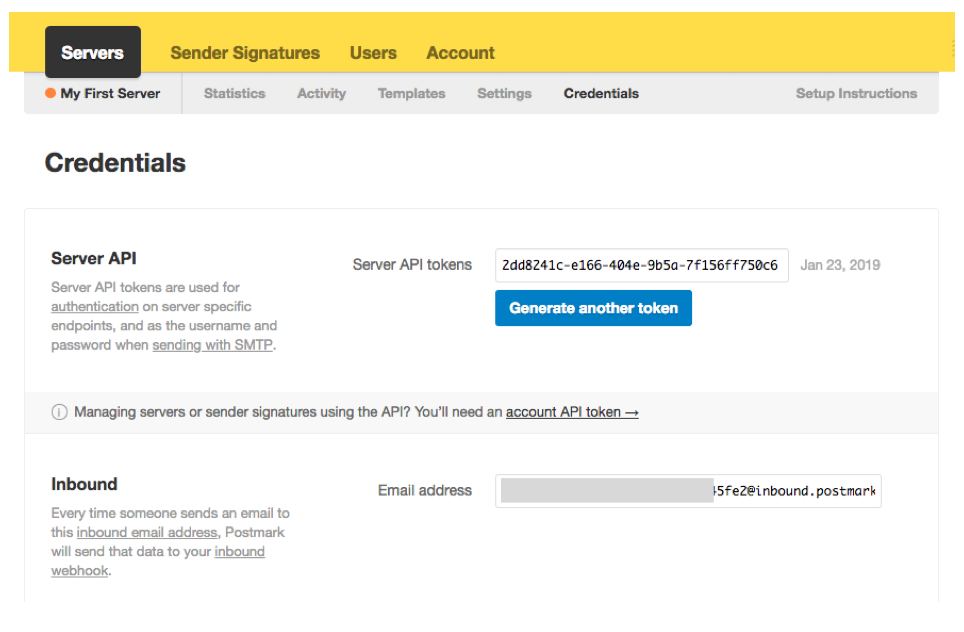Open the Activity tab
This screenshot has height=632, width=964.
pyautogui.click(x=321, y=93)
